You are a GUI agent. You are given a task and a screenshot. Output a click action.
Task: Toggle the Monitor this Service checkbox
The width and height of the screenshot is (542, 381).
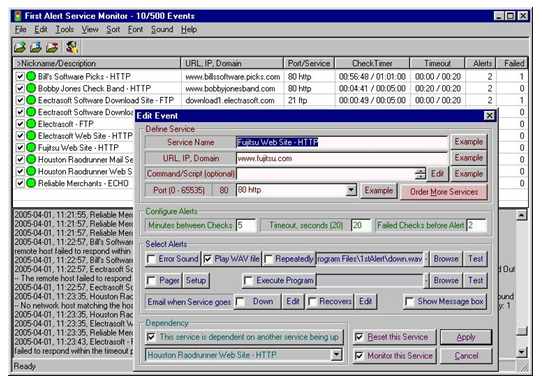tap(359, 355)
